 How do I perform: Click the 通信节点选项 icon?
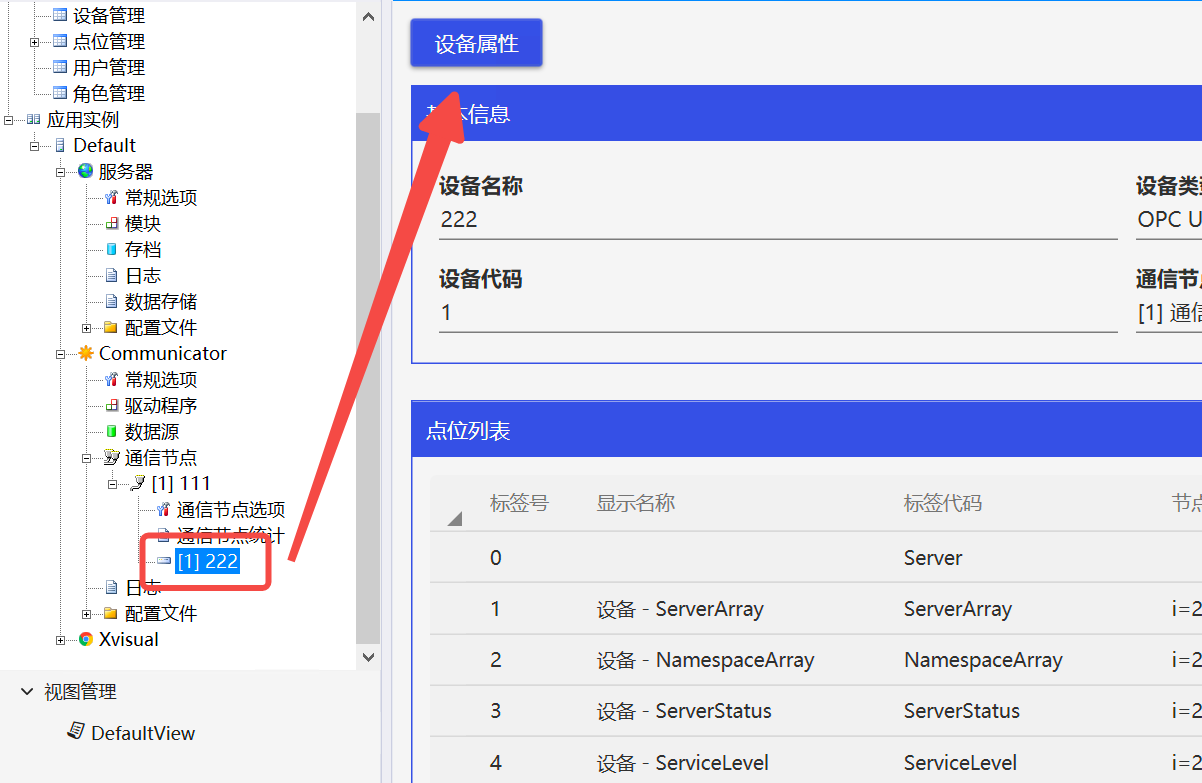pyautogui.click(x=164, y=509)
